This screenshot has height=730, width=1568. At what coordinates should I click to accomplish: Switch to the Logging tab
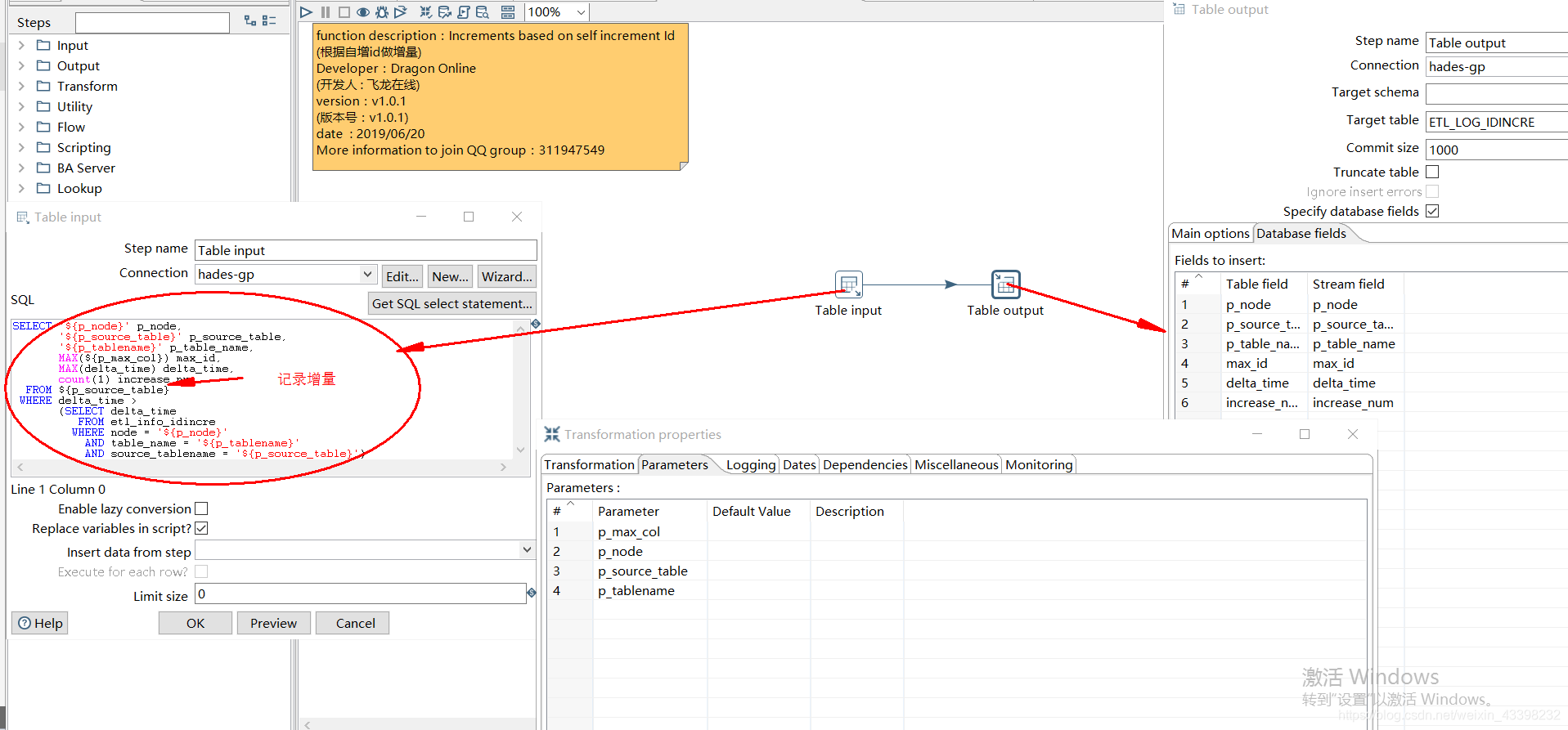[x=750, y=464]
